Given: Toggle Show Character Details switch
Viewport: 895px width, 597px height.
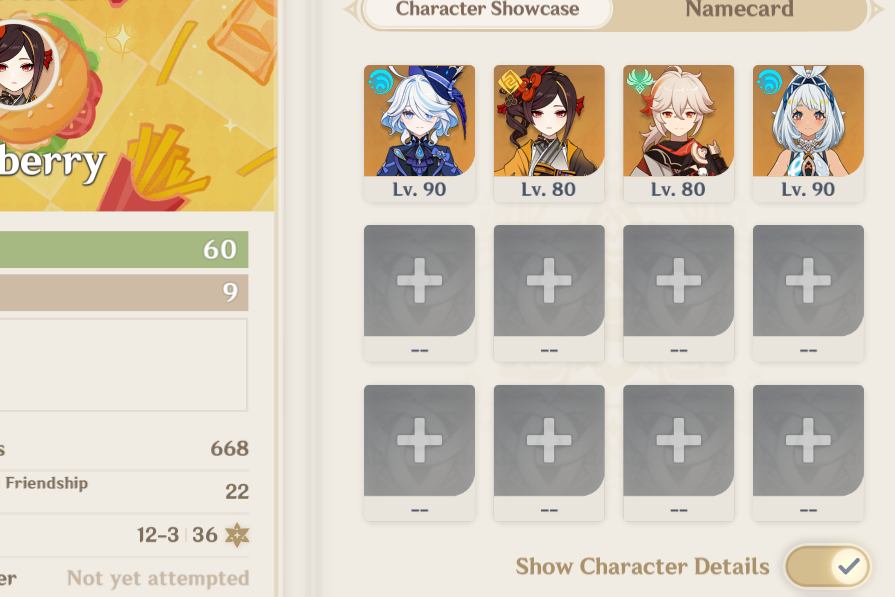Looking at the screenshot, I should 827,566.
